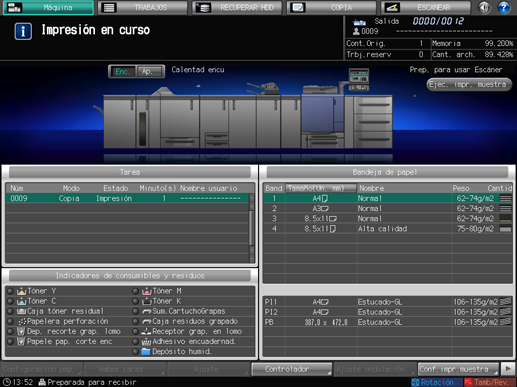Click the Depósito humid. folder icon
The height and width of the screenshot is (387, 517).
pyautogui.click(x=146, y=351)
